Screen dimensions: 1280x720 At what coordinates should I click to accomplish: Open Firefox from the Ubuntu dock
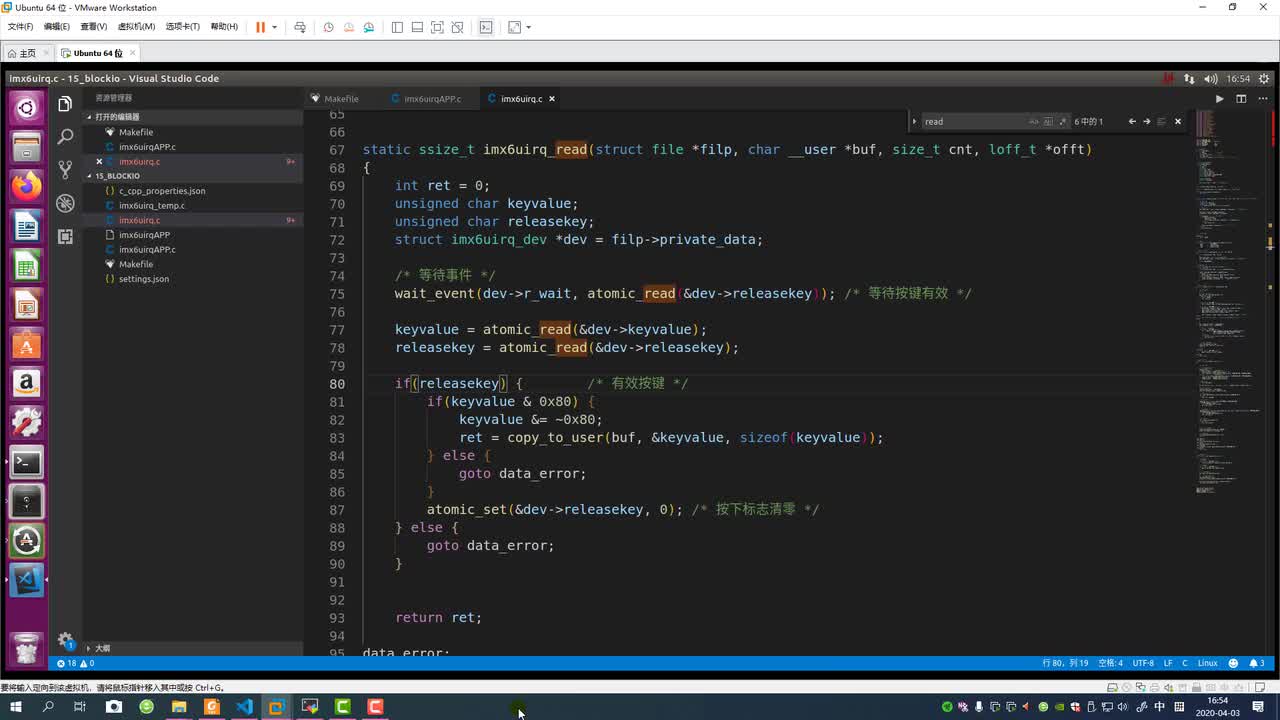pyautogui.click(x=27, y=186)
